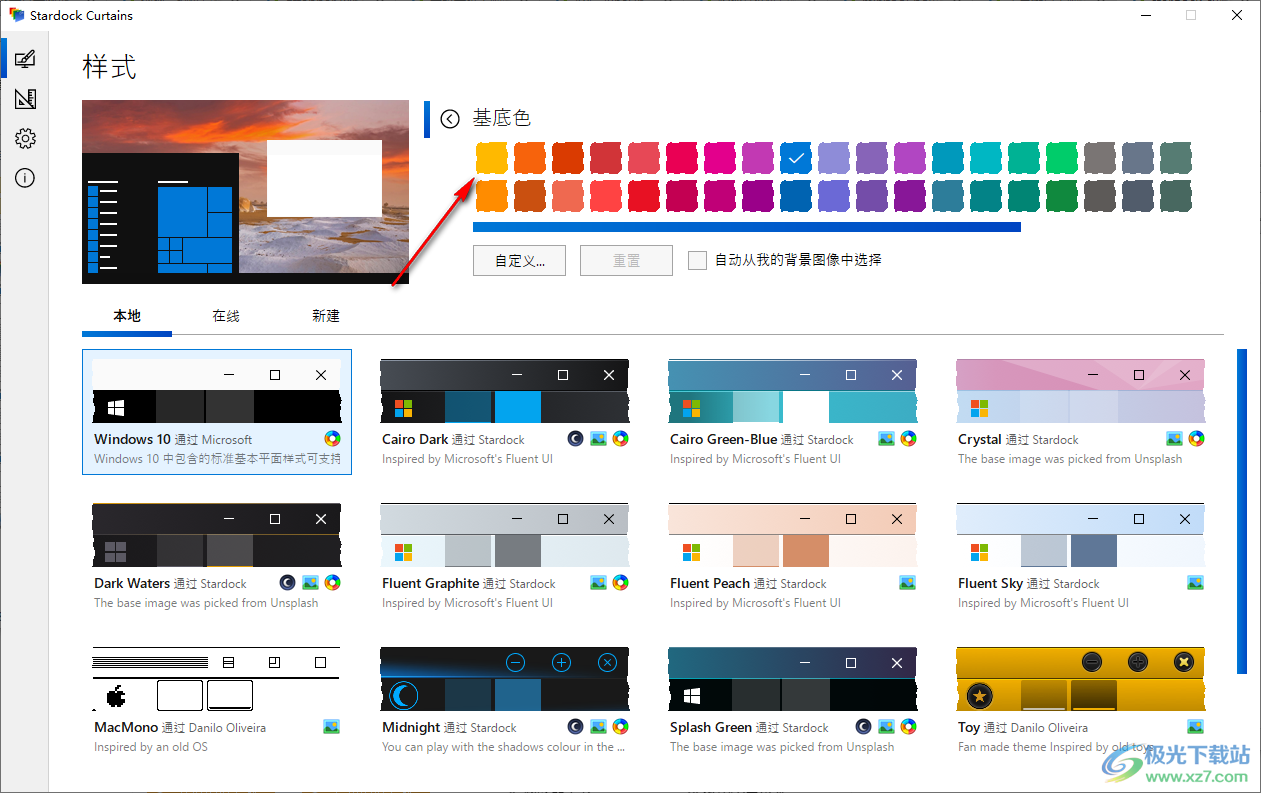Click the Dark Waters color wheel icon
1261x793 pixels.
click(333, 582)
